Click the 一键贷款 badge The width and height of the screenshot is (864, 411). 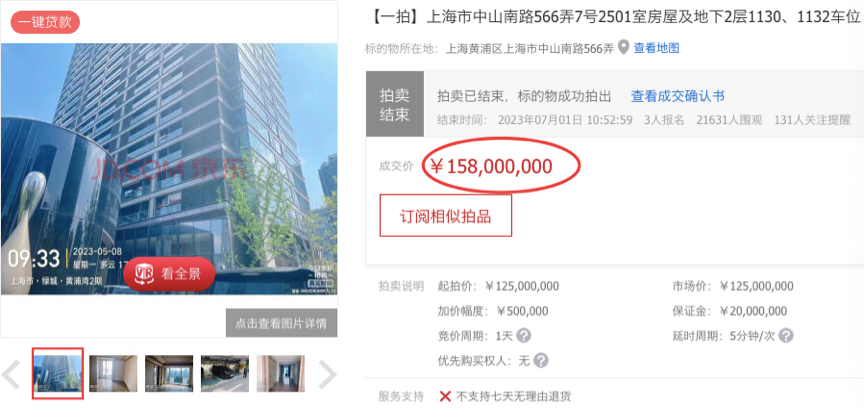click(46, 22)
